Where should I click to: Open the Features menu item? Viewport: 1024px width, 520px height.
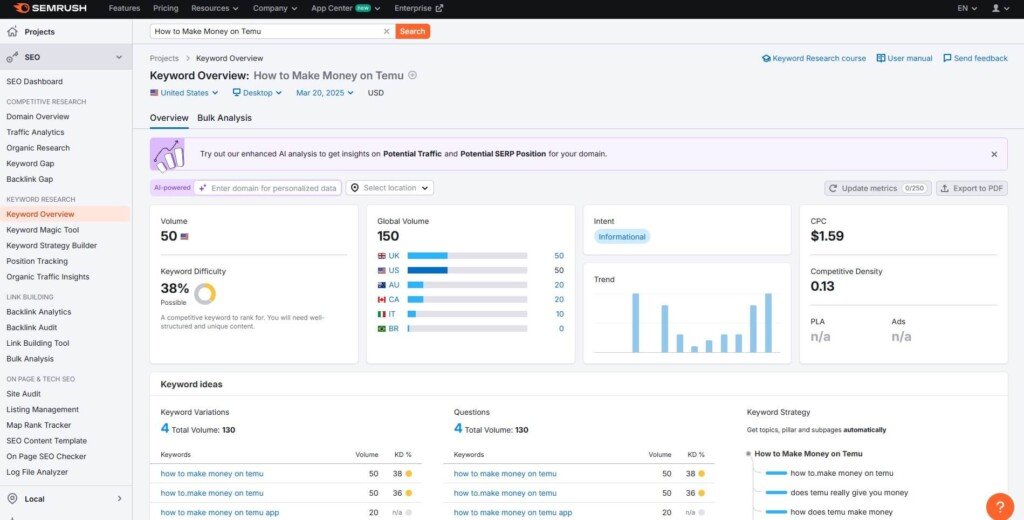124,8
